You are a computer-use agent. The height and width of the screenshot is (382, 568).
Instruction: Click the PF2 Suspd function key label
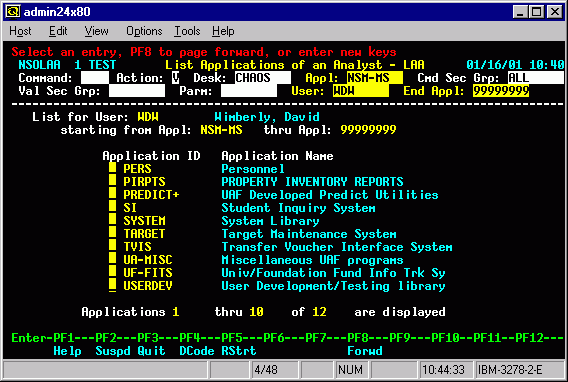(x=113, y=351)
